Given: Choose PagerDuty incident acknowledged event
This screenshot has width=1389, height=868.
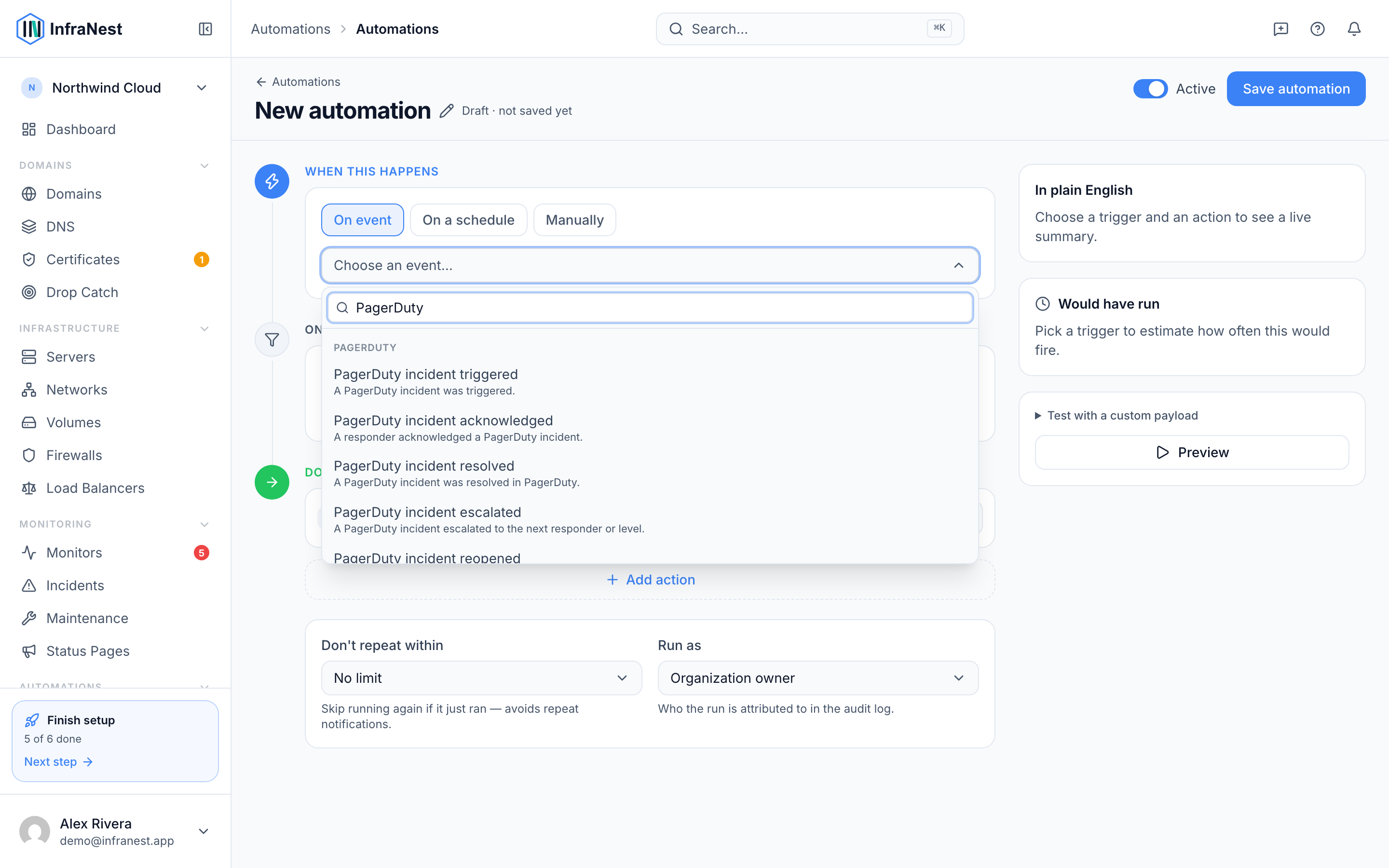Looking at the screenshot, I should click(x=650, y=428).
